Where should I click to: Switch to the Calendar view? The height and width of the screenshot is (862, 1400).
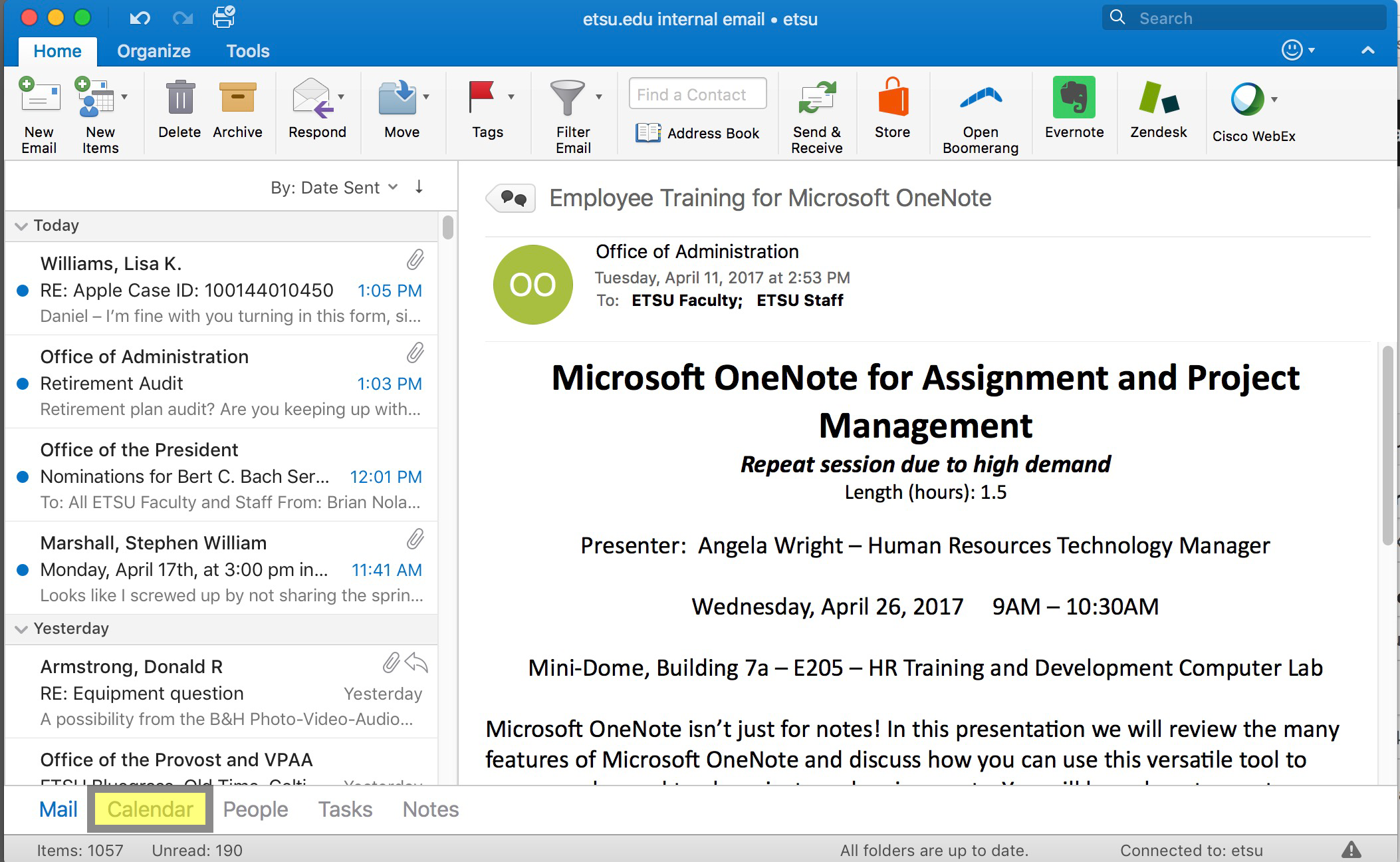point(150,809)
